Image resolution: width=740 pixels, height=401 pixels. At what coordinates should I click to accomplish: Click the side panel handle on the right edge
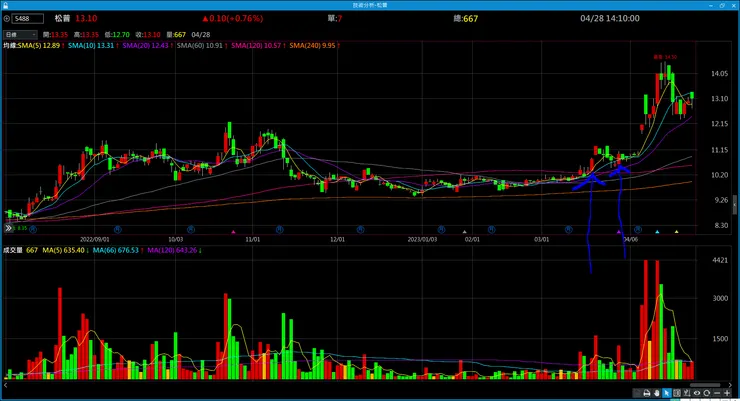point(734,205)
